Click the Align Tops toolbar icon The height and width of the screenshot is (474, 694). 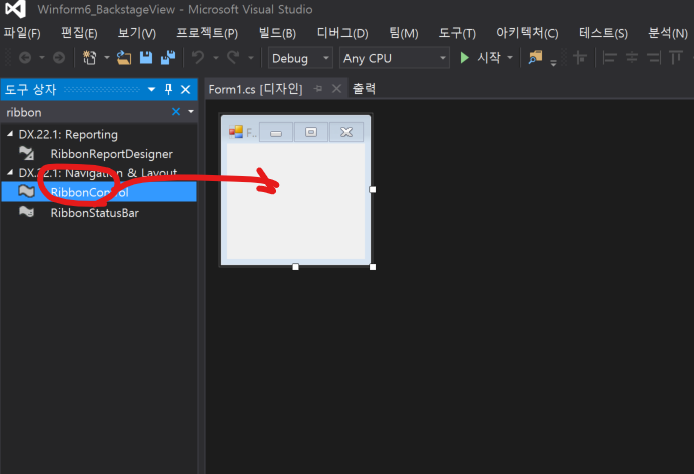tap(676, 58)
